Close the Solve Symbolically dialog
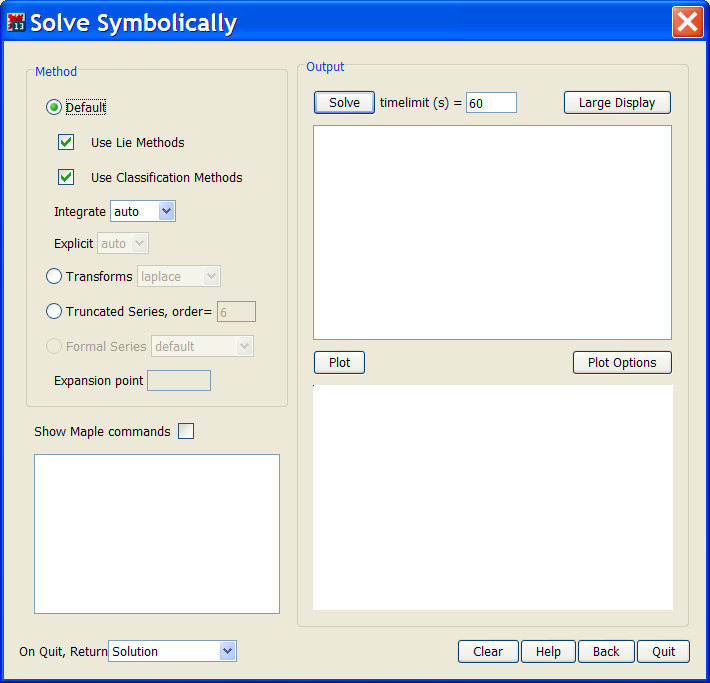 tap(687, 22)
